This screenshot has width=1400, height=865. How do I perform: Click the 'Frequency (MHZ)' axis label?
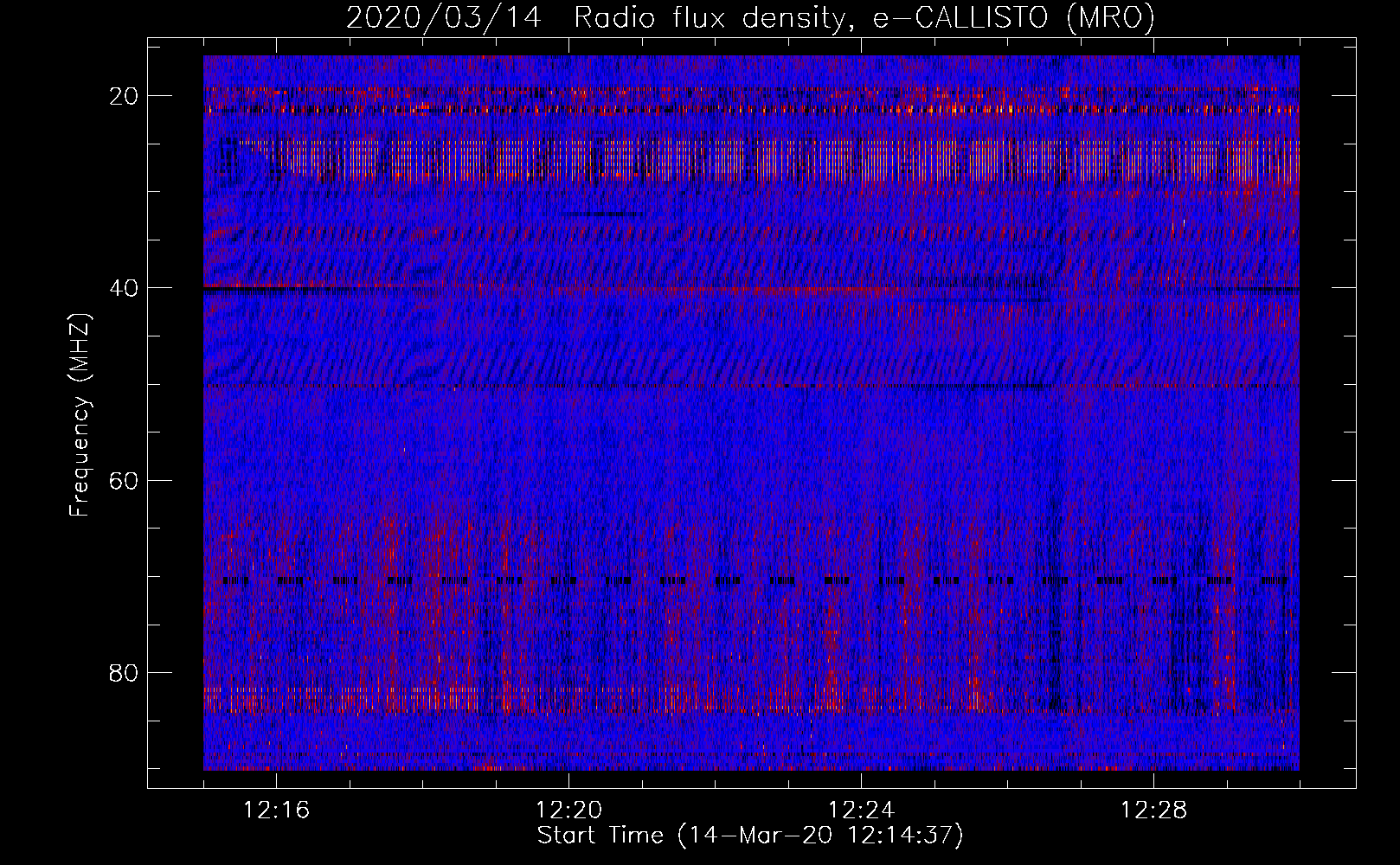point(80,414)
